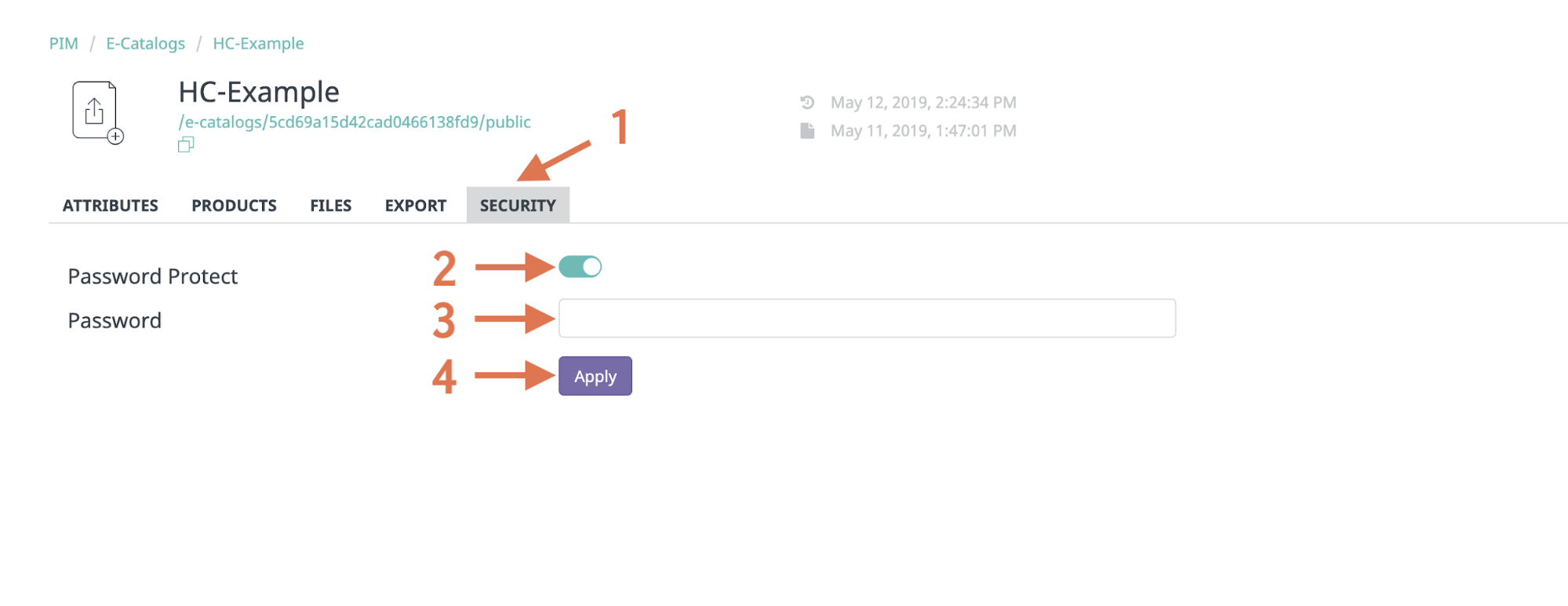Click the created-date document icon
1568x606 pixels.
point(807,130)
